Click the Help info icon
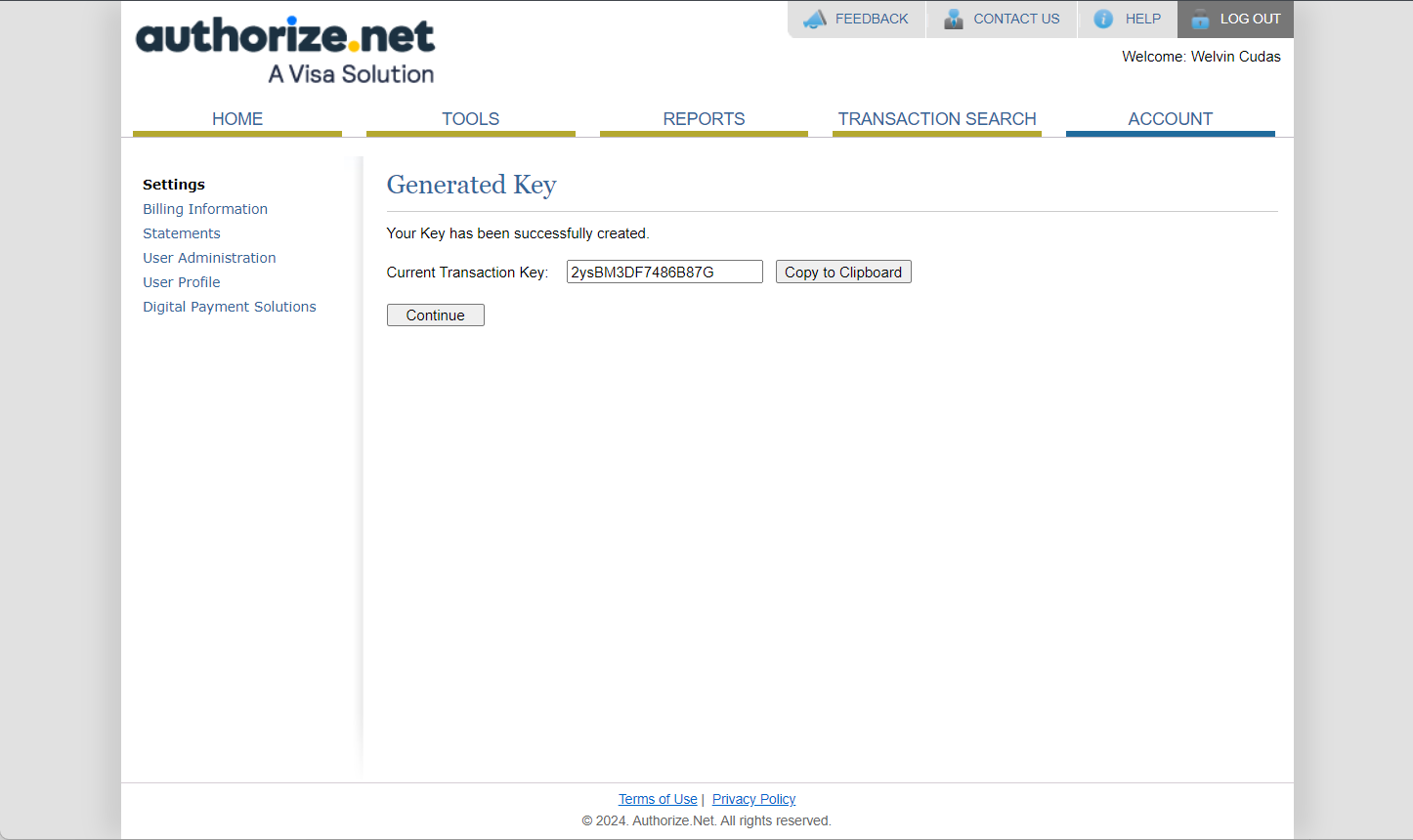This screenshot has height=840, width=1413. (x=1103, y=19)
